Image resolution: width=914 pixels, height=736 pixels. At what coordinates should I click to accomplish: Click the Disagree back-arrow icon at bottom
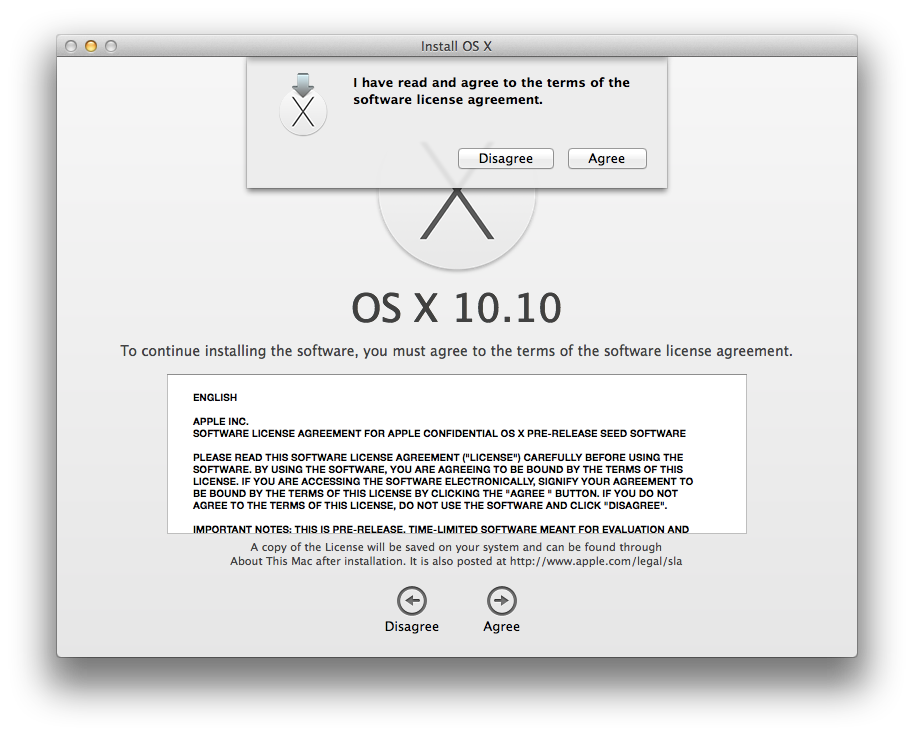pos(412,600)
